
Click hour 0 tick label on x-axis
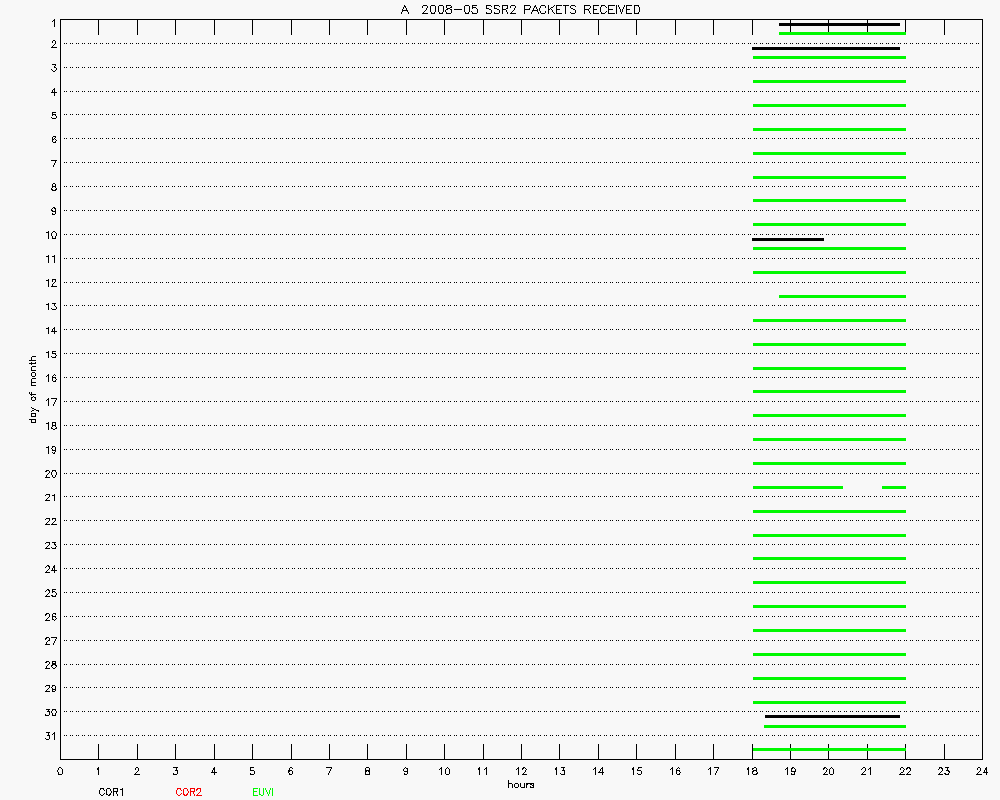click(61, 771)
